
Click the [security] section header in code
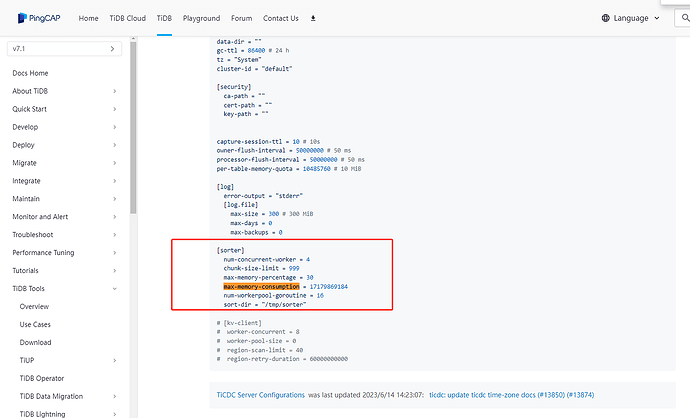(x=234, y=87)
